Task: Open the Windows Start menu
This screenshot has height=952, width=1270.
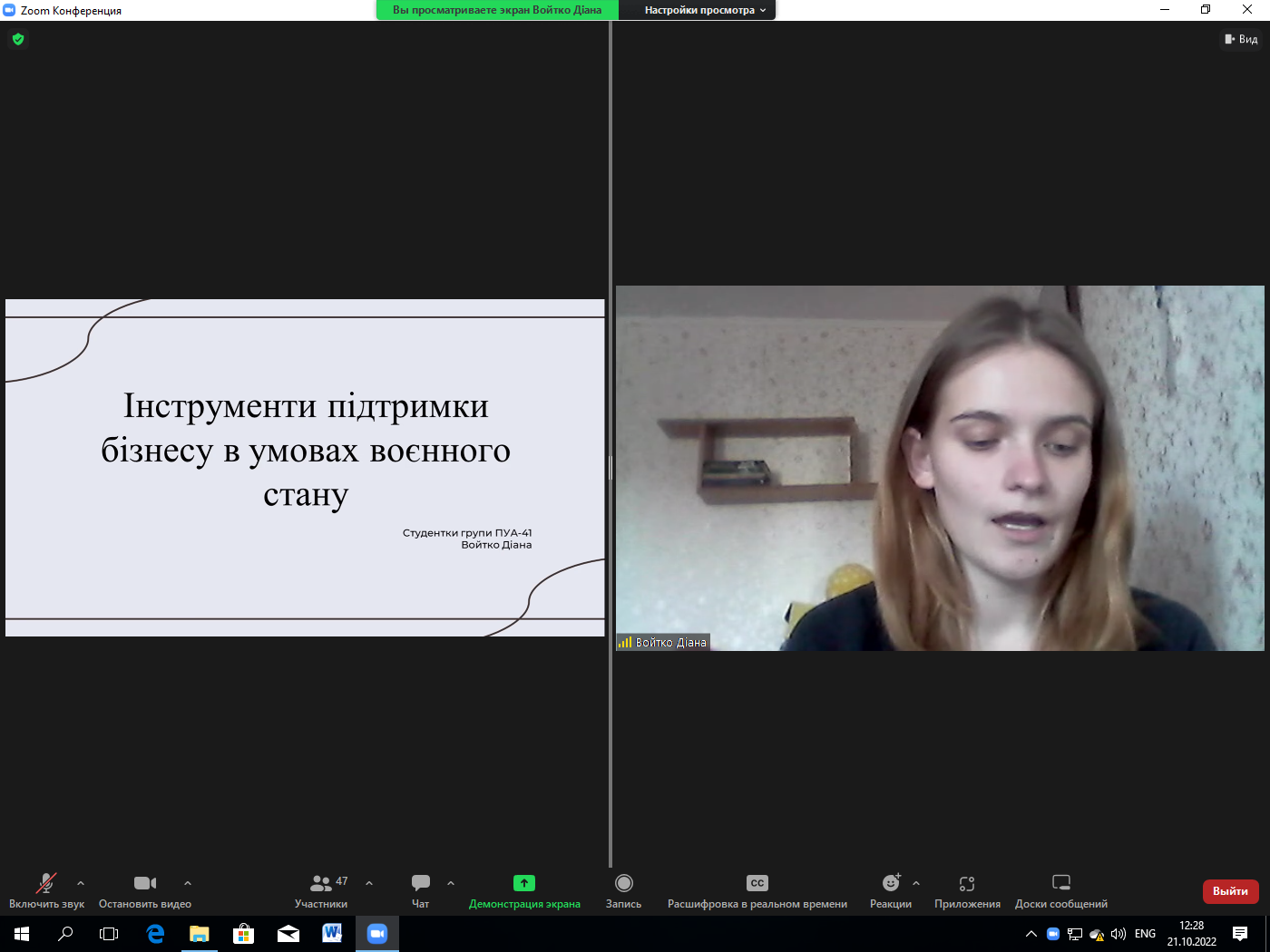Action: 22,934
